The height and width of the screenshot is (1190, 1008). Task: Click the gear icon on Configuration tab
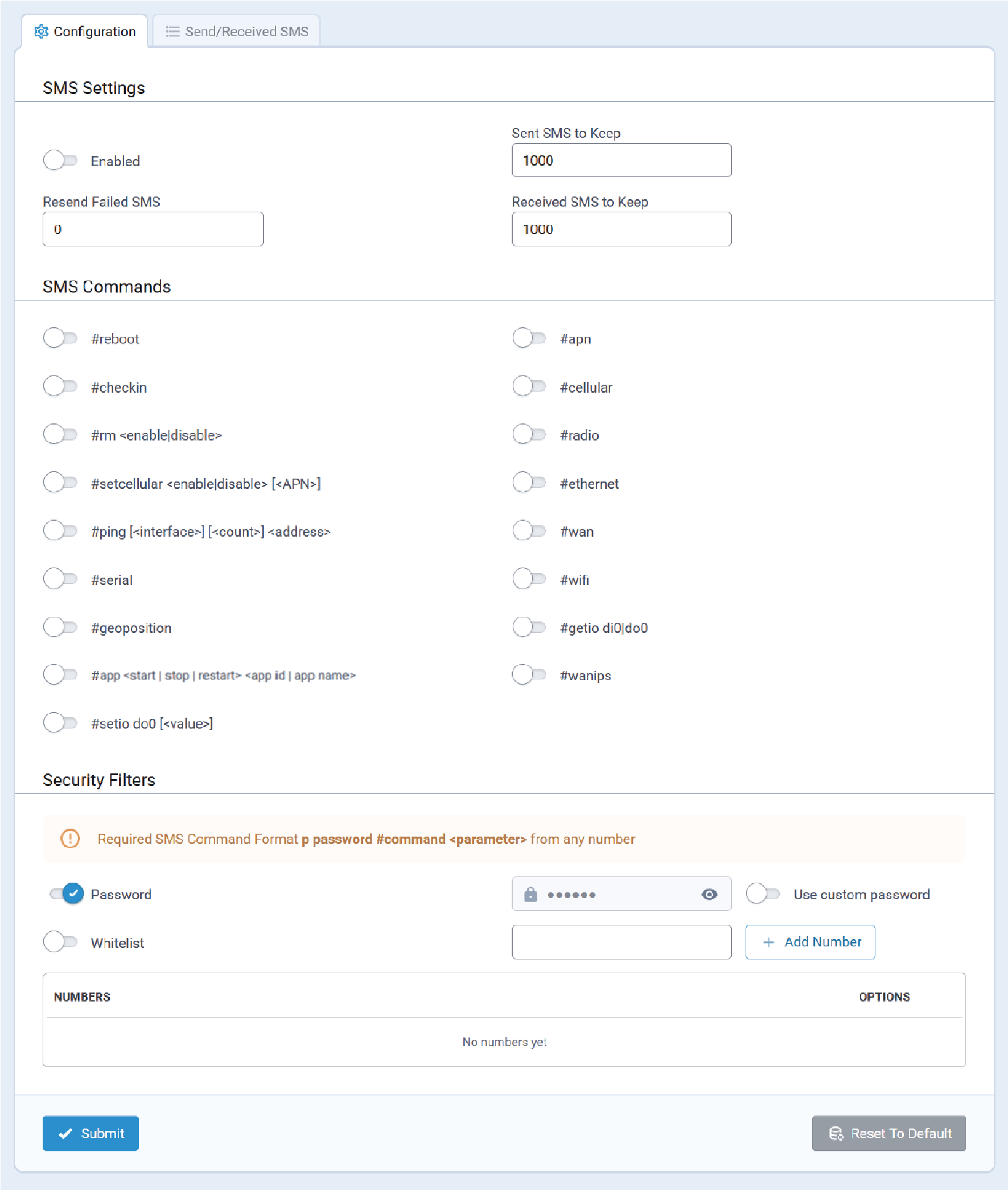click(41, 31)
